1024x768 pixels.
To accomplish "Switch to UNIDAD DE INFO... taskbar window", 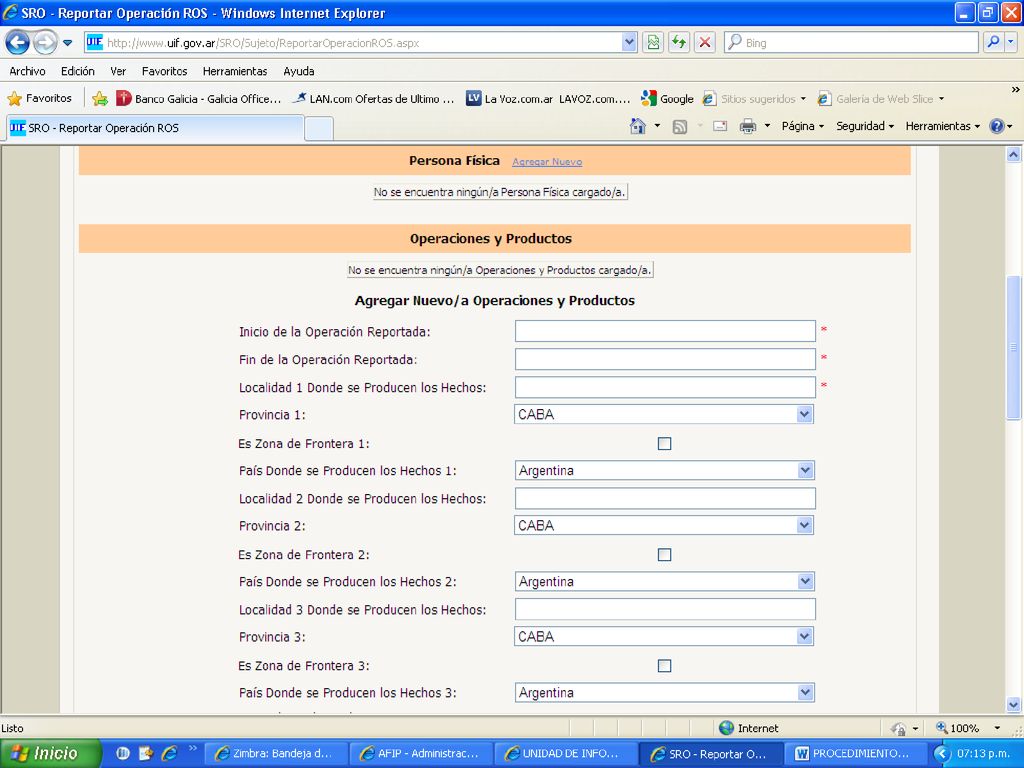I will (x=566, y=753).
